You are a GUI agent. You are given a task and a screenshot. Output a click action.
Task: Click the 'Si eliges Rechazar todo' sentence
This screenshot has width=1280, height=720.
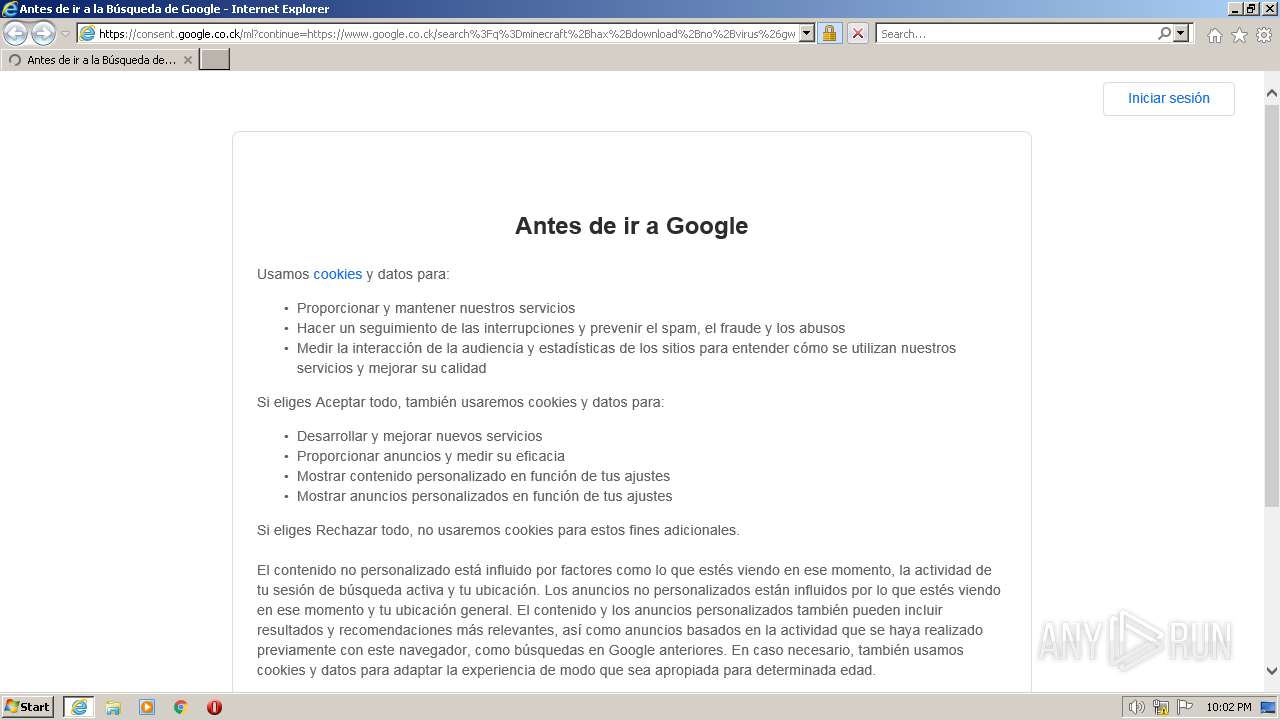click(x=498, y=530)
